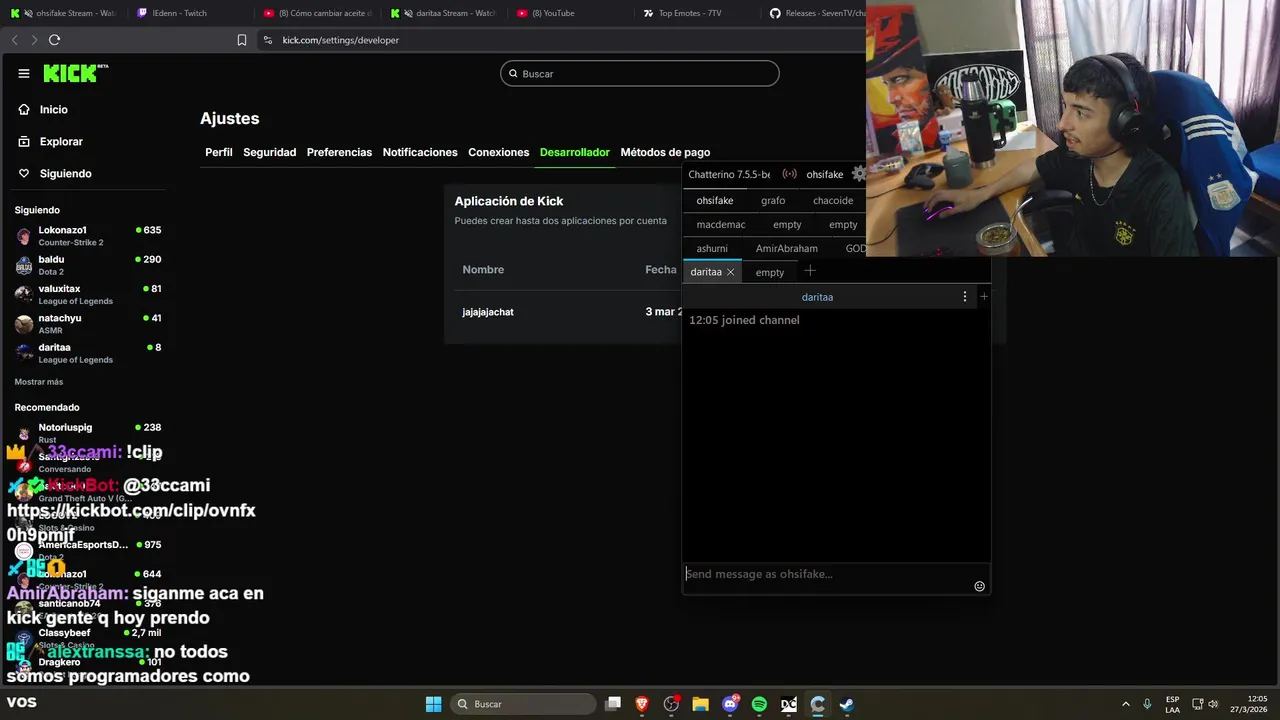The width and height of the screenshot is (1280, 720).
Task: Open the ohsifake account switcher in Chatterino
Action: 825,174
